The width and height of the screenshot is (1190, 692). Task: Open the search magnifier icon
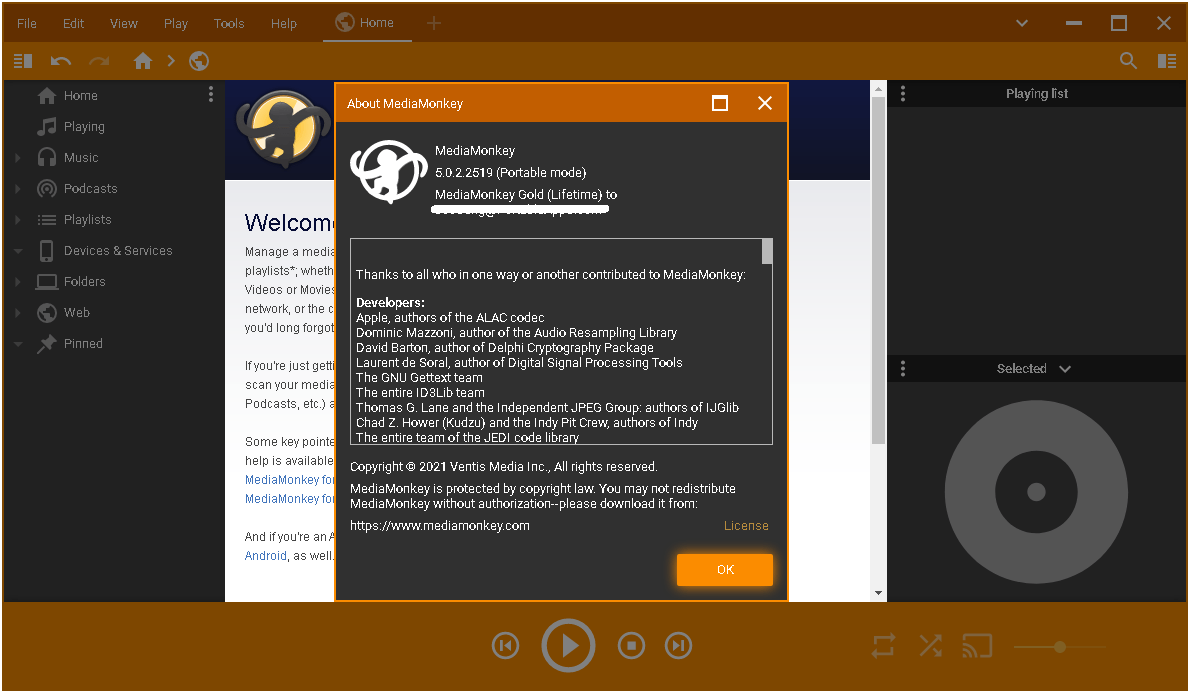tap(1129, 61)
